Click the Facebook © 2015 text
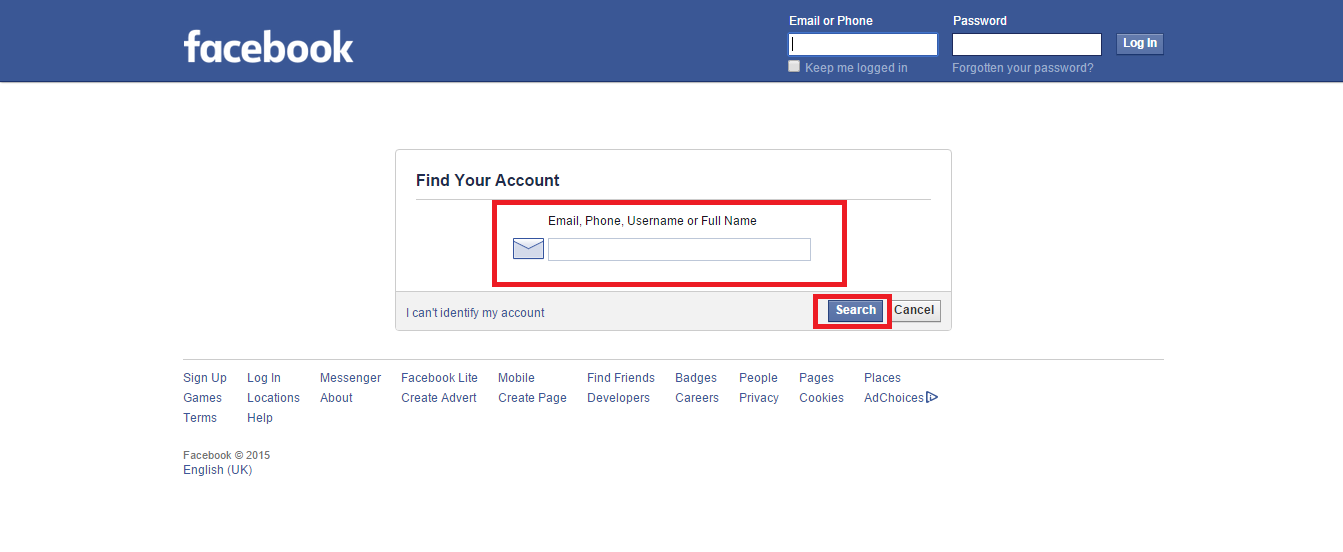 coord(226,455)
